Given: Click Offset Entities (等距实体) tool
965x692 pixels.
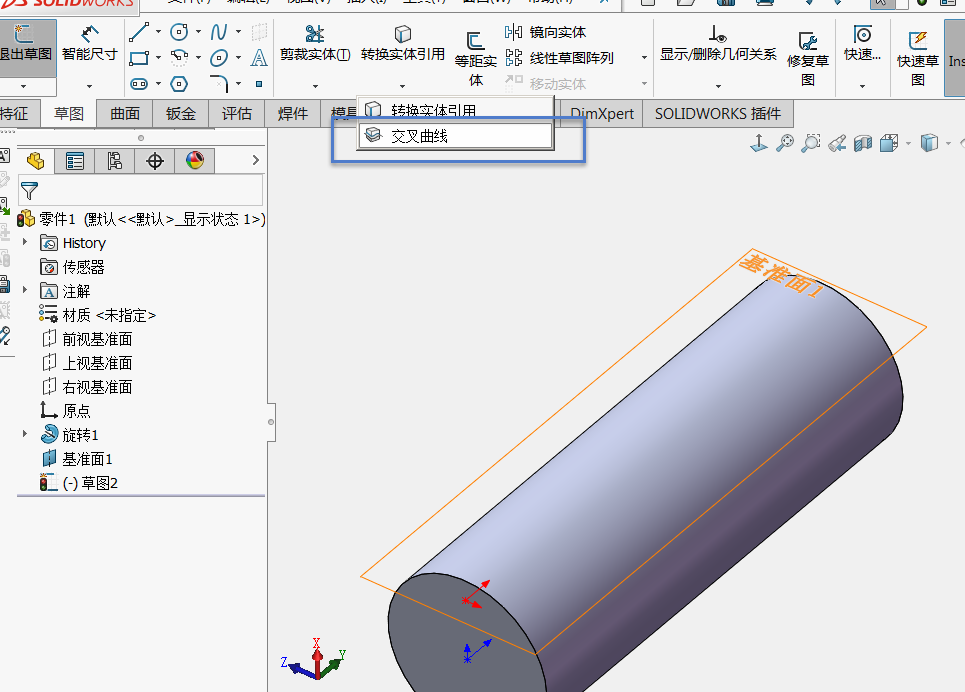Looking at the screenshot, I should (475, 60).
